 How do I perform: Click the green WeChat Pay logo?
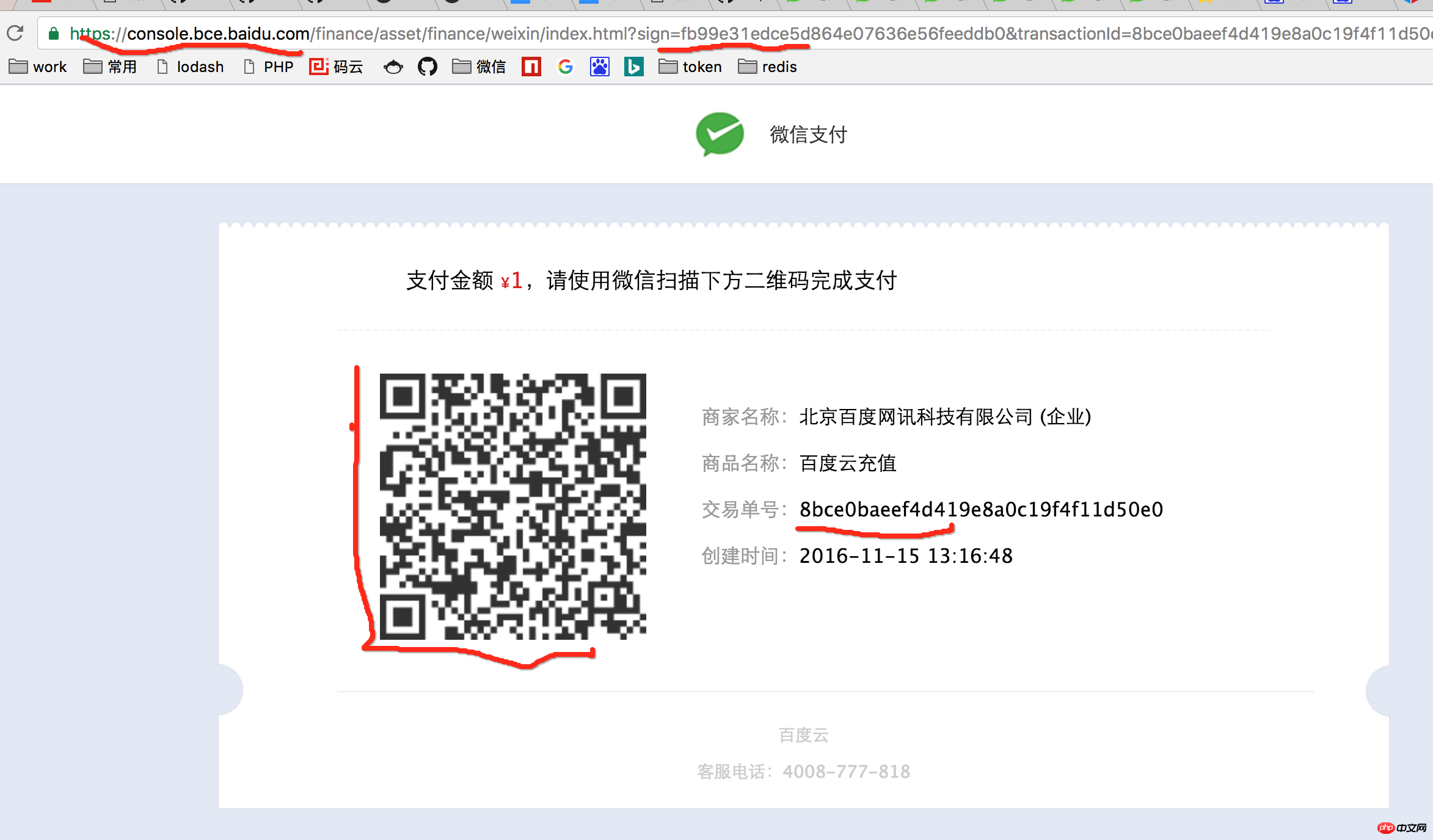coord(720,134)
